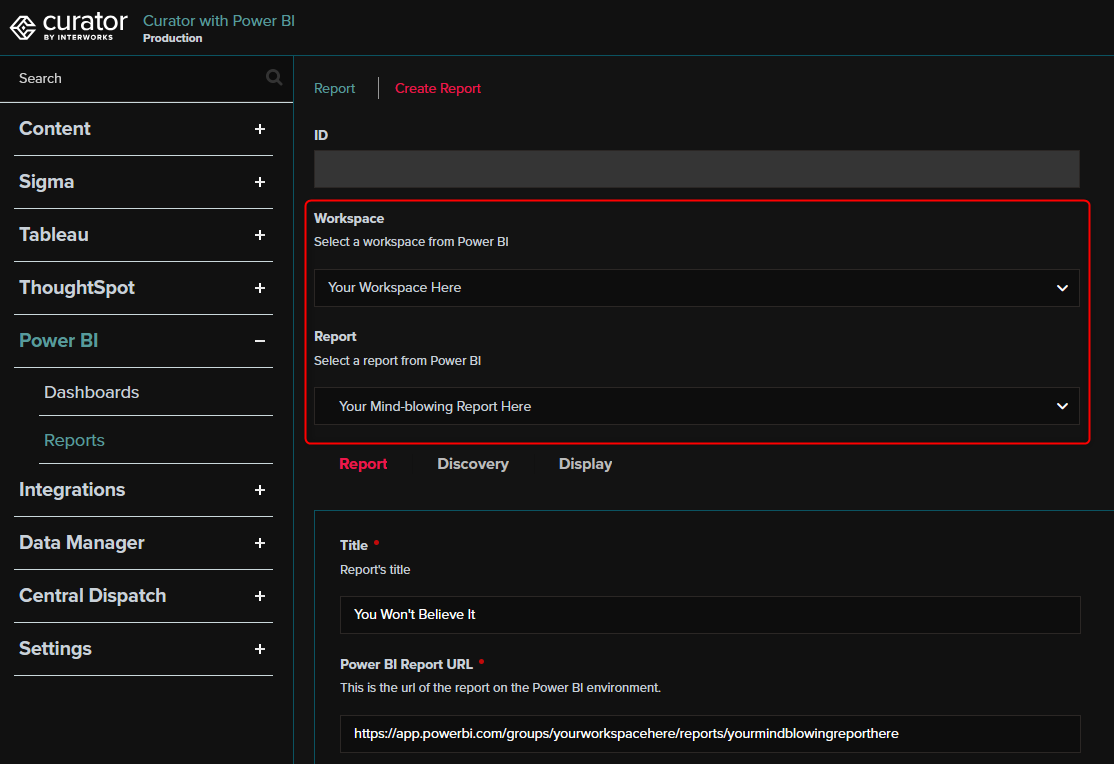Screen dimensions: 1114x764
Task: Open the Central Dispatch menu item
Action: (x=92, y=596)
